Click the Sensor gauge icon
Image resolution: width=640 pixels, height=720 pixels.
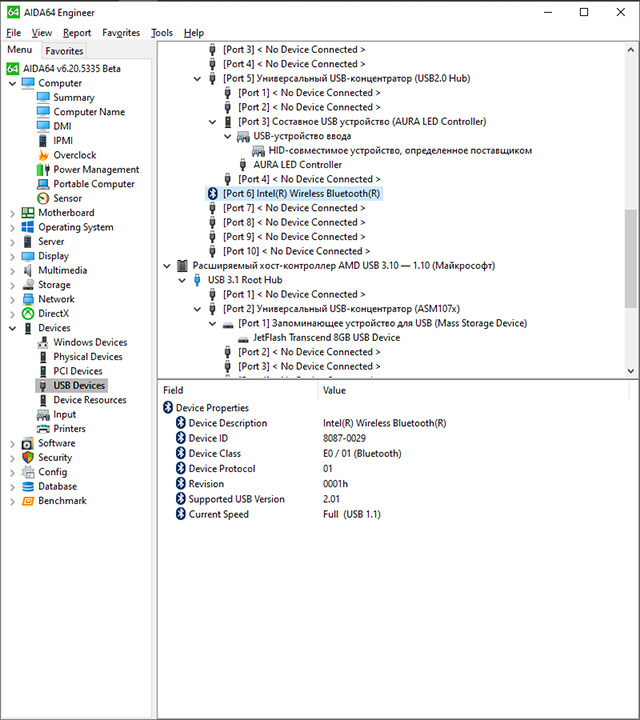43,198
